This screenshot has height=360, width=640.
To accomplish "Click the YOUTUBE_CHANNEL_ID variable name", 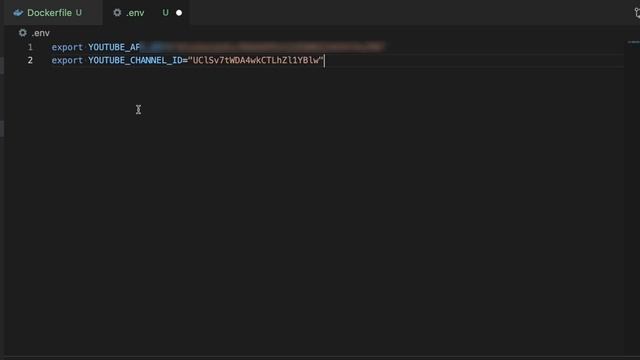I will coord(135,60).
